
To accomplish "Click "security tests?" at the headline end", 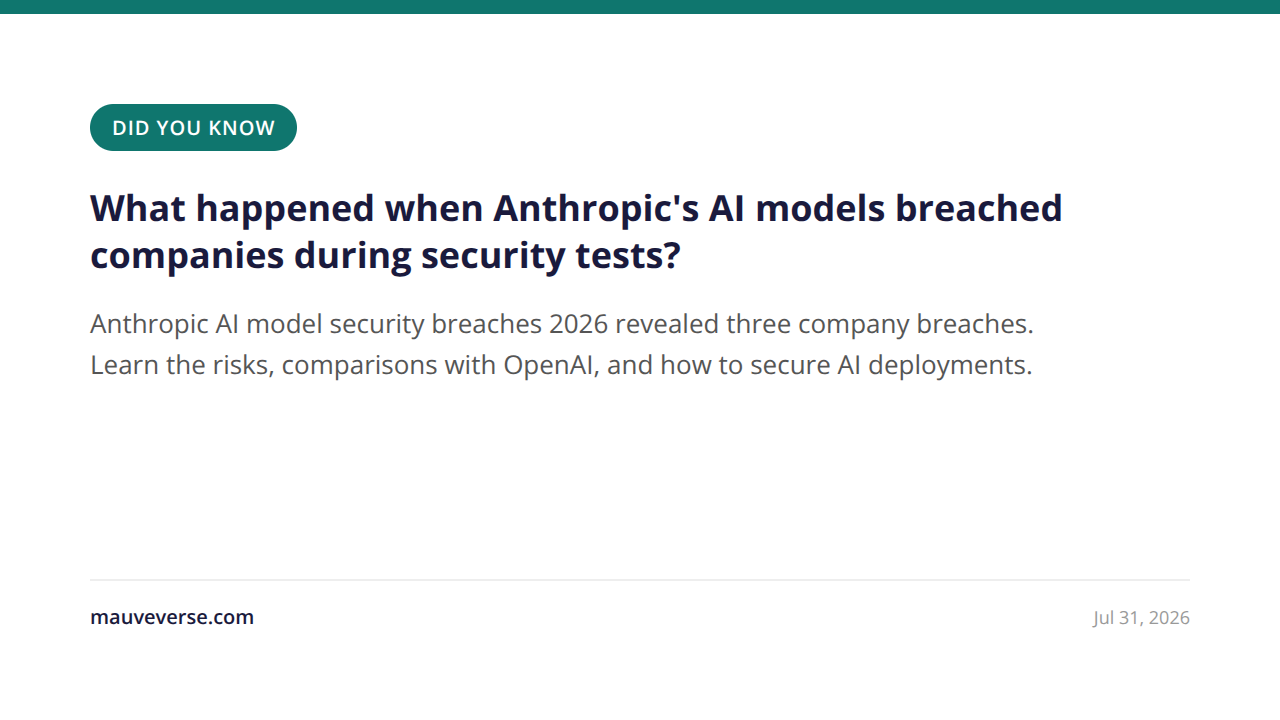I will [550, 256].
